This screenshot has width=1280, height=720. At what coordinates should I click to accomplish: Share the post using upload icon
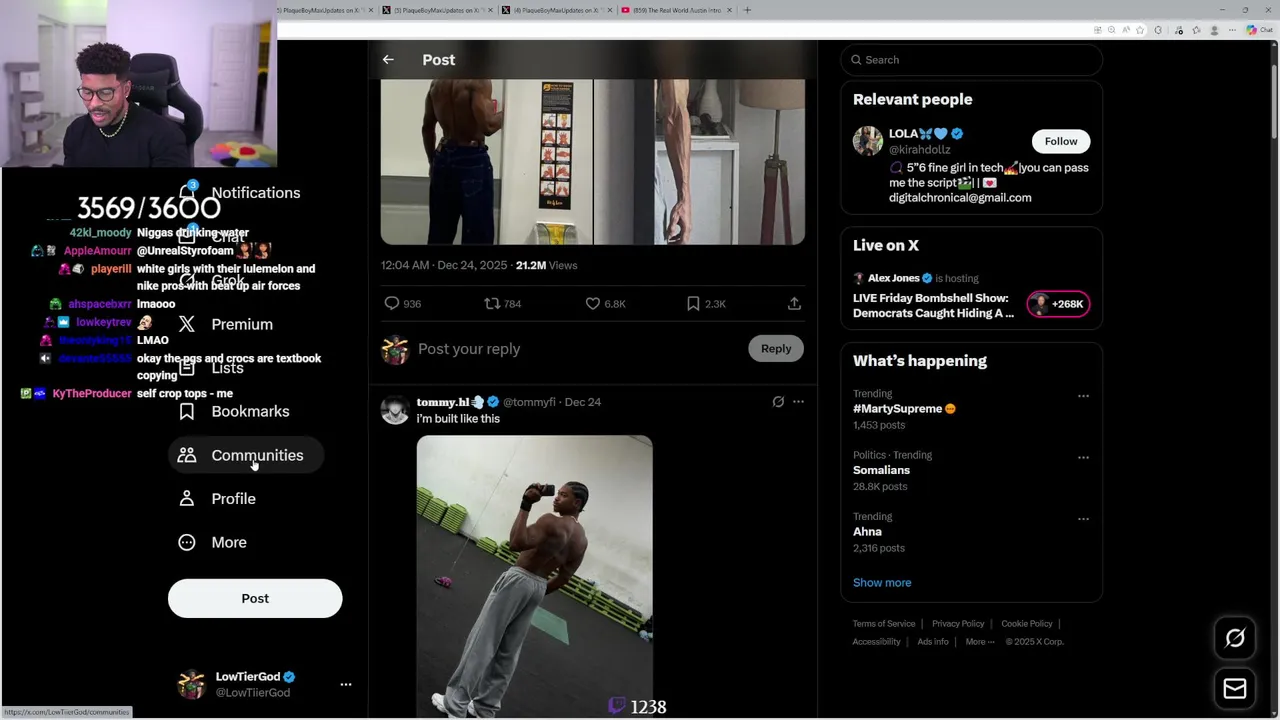[794, 304]
